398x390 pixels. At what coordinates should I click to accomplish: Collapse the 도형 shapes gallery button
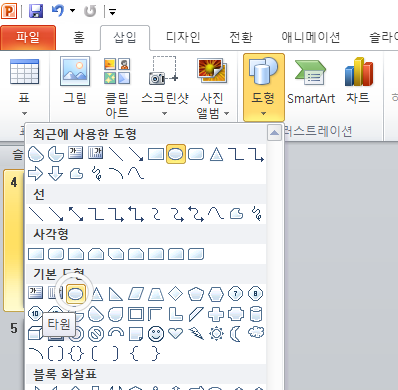[263, 87]
